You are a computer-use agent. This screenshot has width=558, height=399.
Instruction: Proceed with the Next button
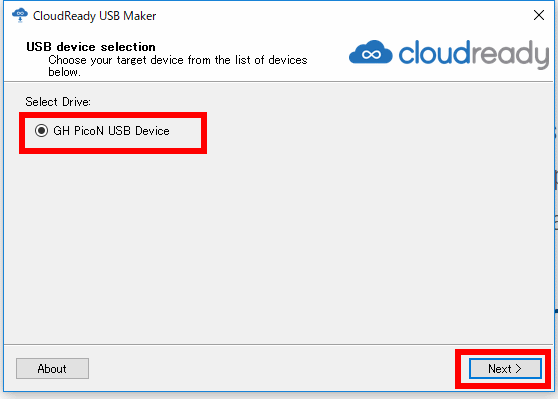(505, 369)
